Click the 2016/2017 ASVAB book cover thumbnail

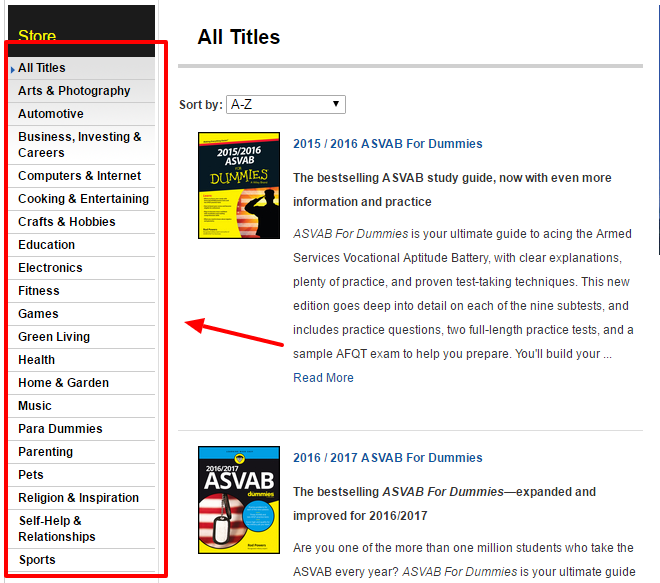click(x=239, y=500)
